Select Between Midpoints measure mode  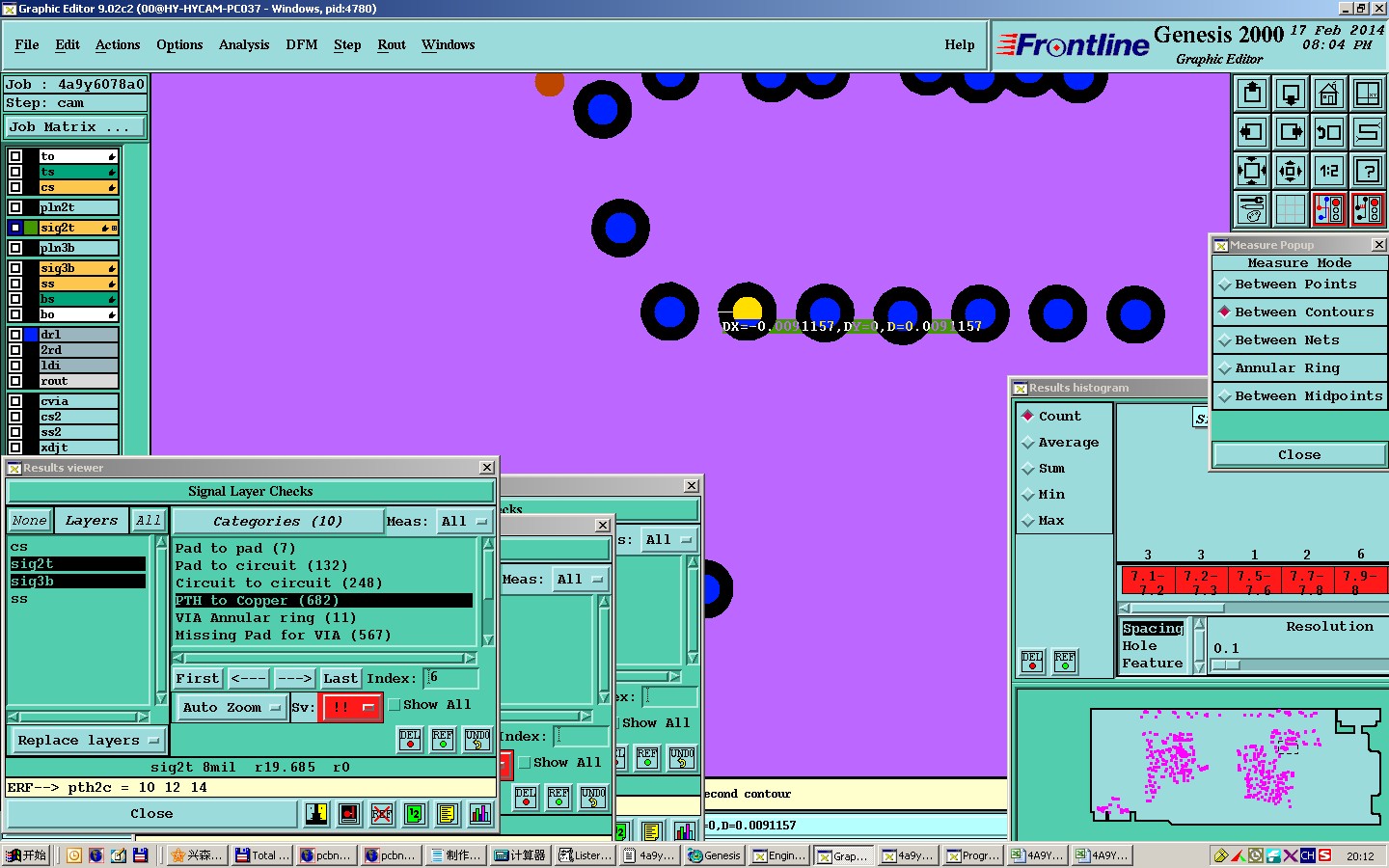pos(1299,396)
